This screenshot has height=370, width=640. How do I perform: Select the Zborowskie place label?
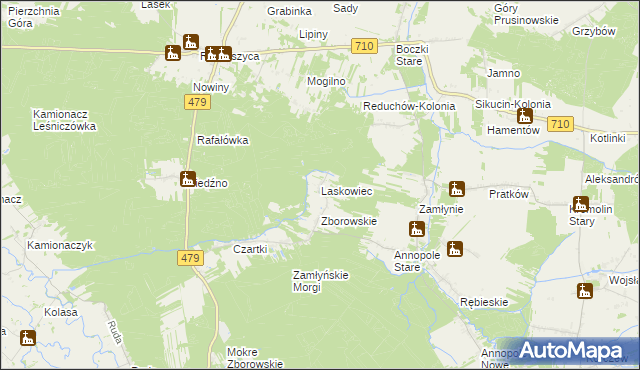coord(349,221)
